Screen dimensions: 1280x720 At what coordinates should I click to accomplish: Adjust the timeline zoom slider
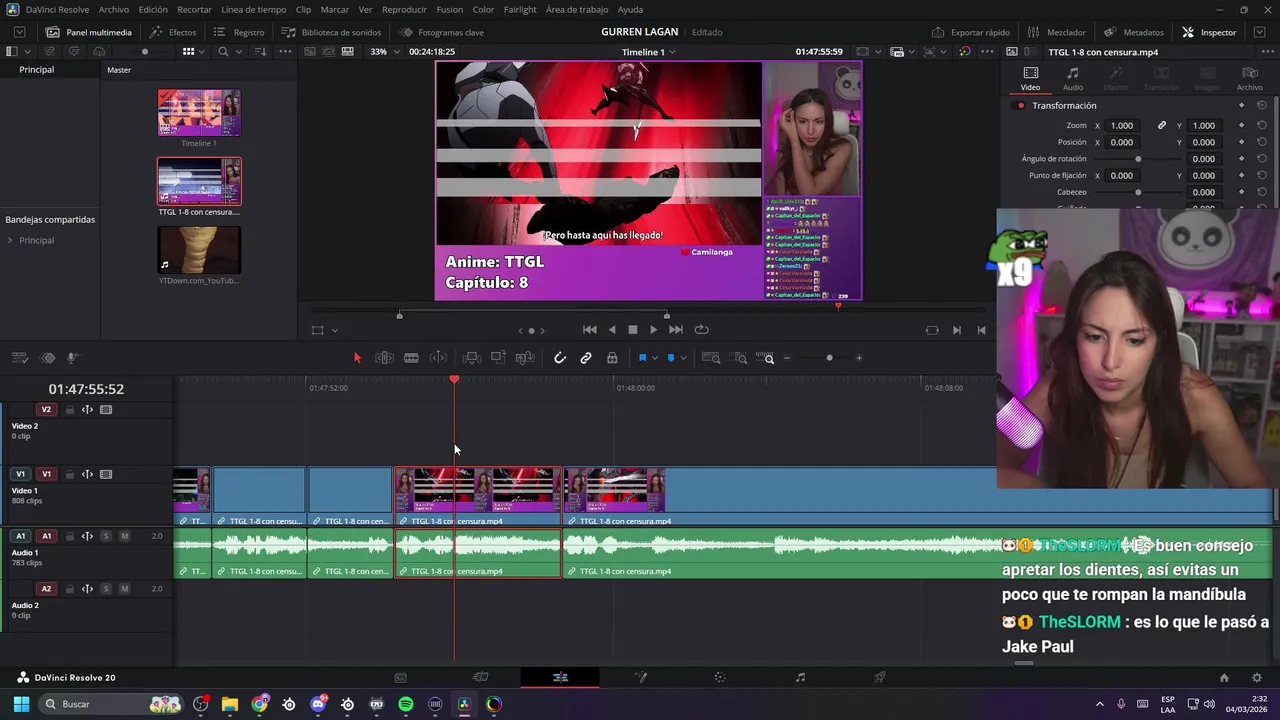[829, 358]
